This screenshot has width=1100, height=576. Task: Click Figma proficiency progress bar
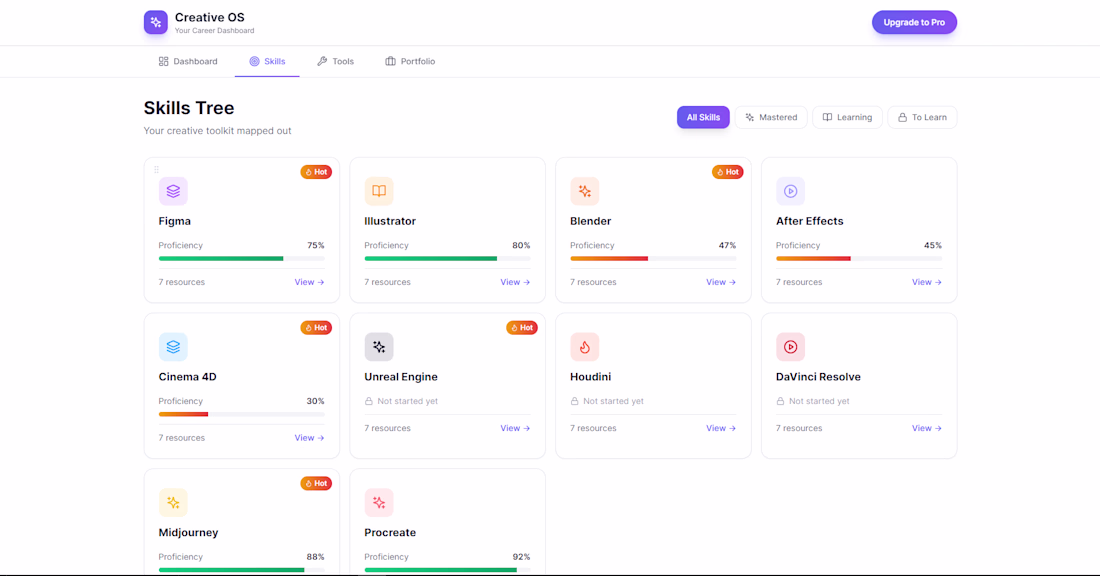click(241, 258)
